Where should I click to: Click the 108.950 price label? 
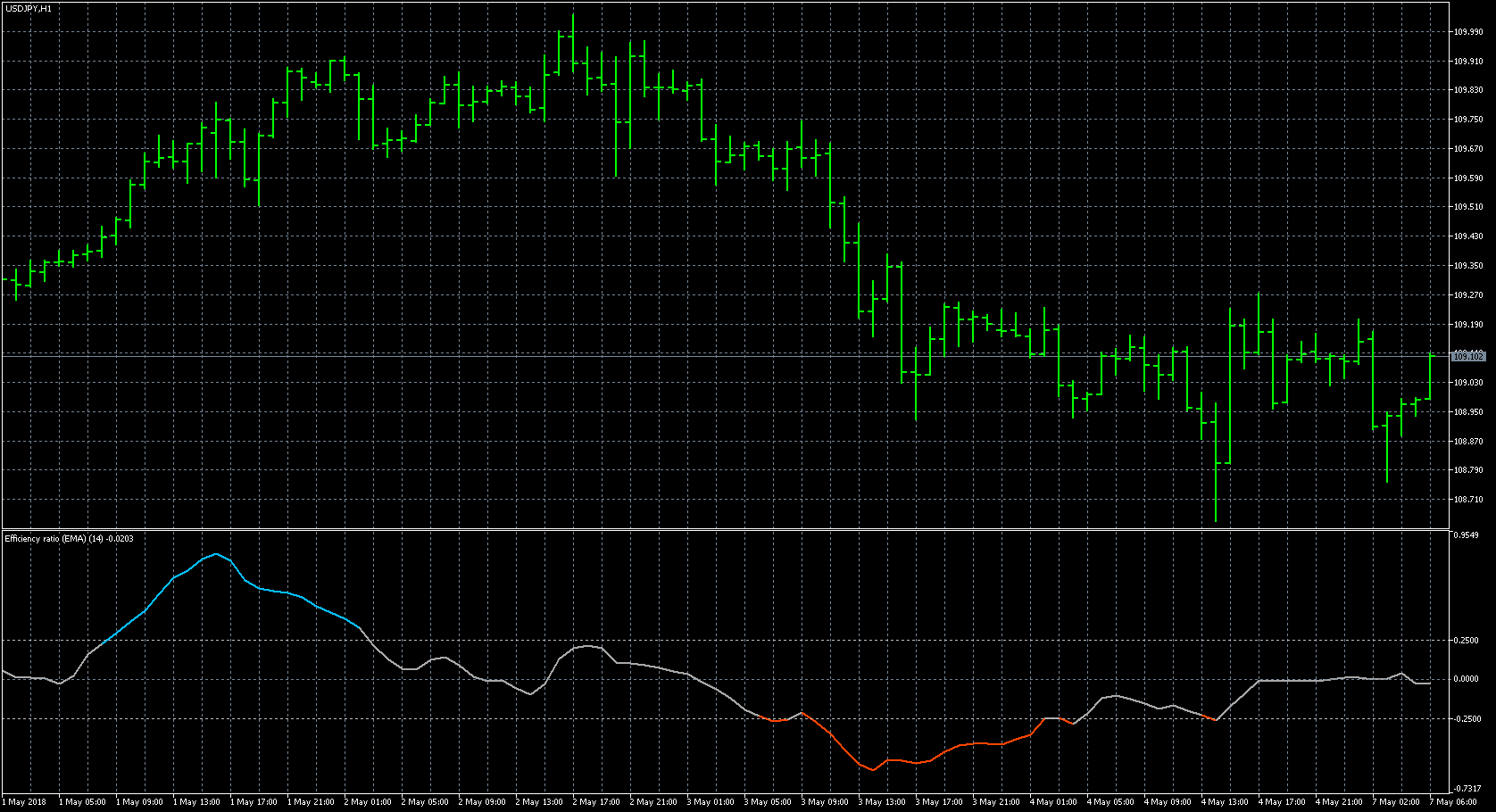click(x=1468, y=412)
